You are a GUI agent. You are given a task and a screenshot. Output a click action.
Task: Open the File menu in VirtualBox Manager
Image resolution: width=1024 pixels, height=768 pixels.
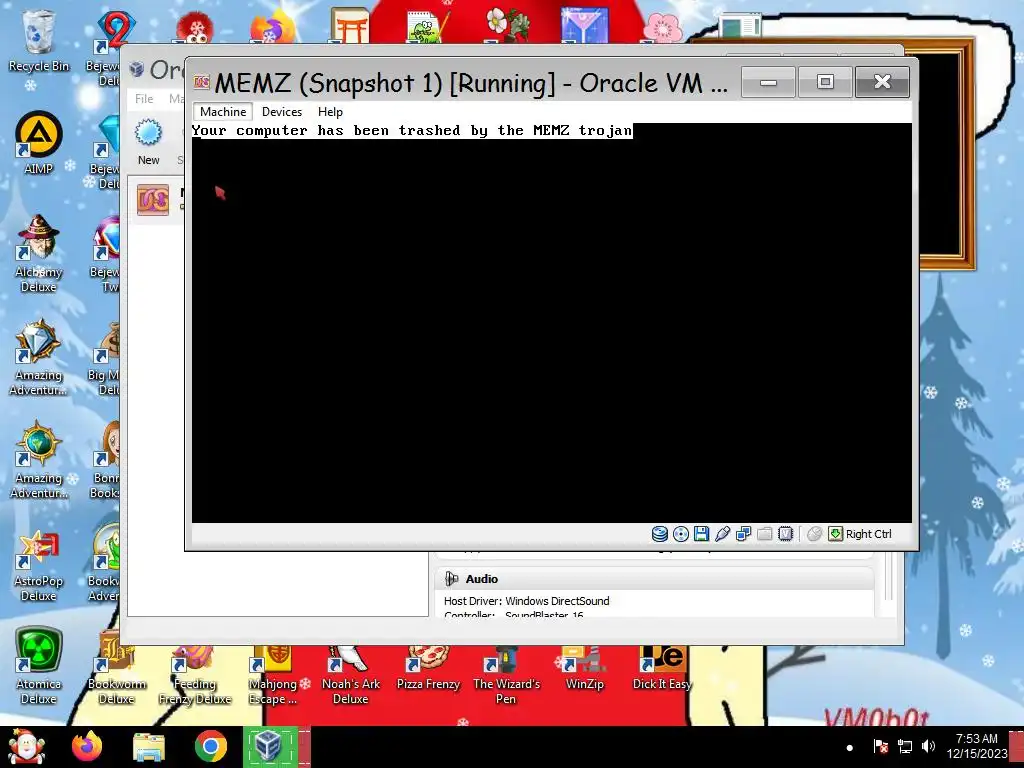144,99
